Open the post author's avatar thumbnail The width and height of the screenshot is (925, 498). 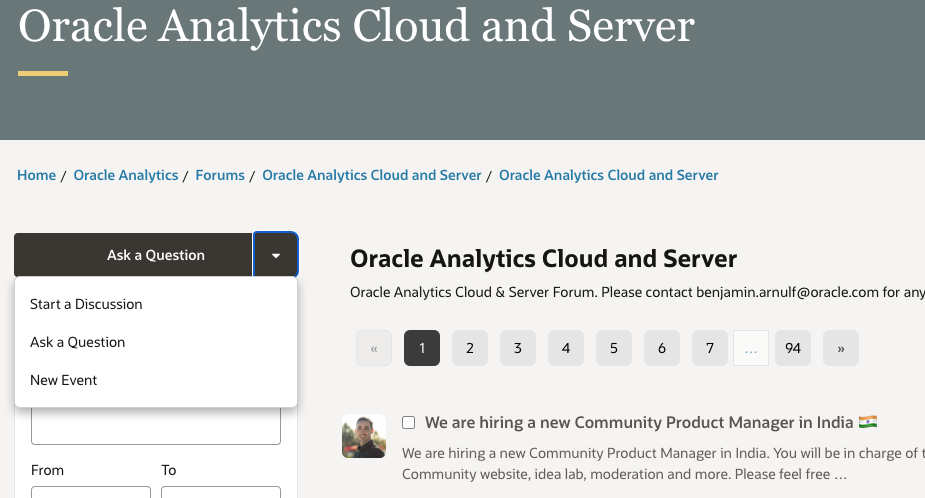pos(364,436)
